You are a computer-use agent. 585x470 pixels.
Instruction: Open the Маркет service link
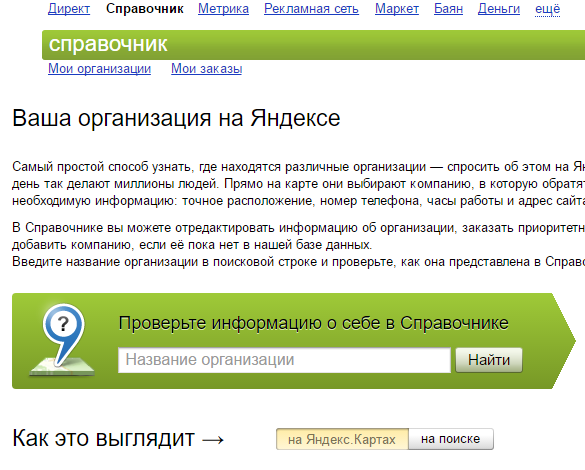397,9
